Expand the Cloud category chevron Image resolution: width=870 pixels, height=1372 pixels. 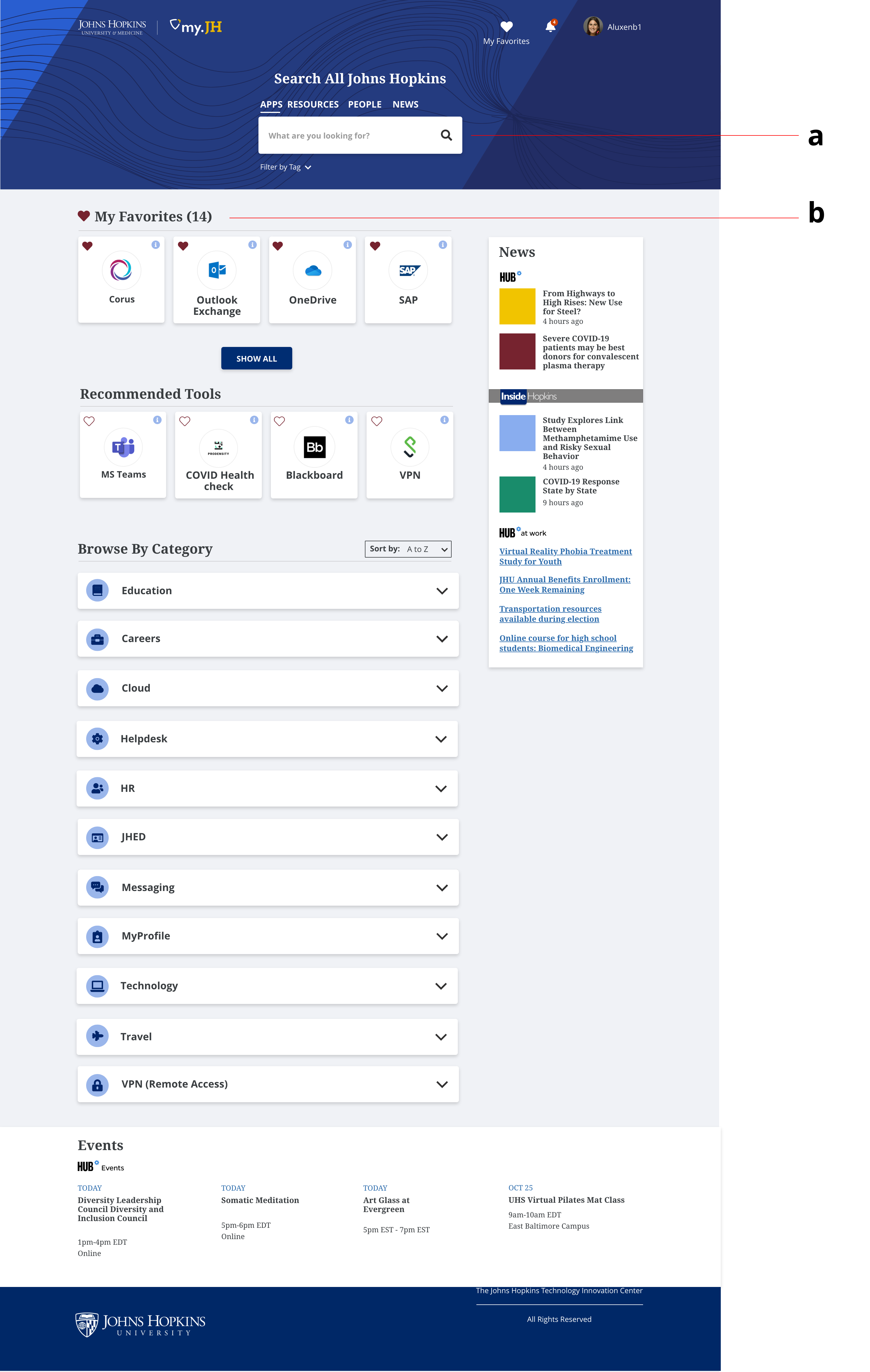coord(441,688)
